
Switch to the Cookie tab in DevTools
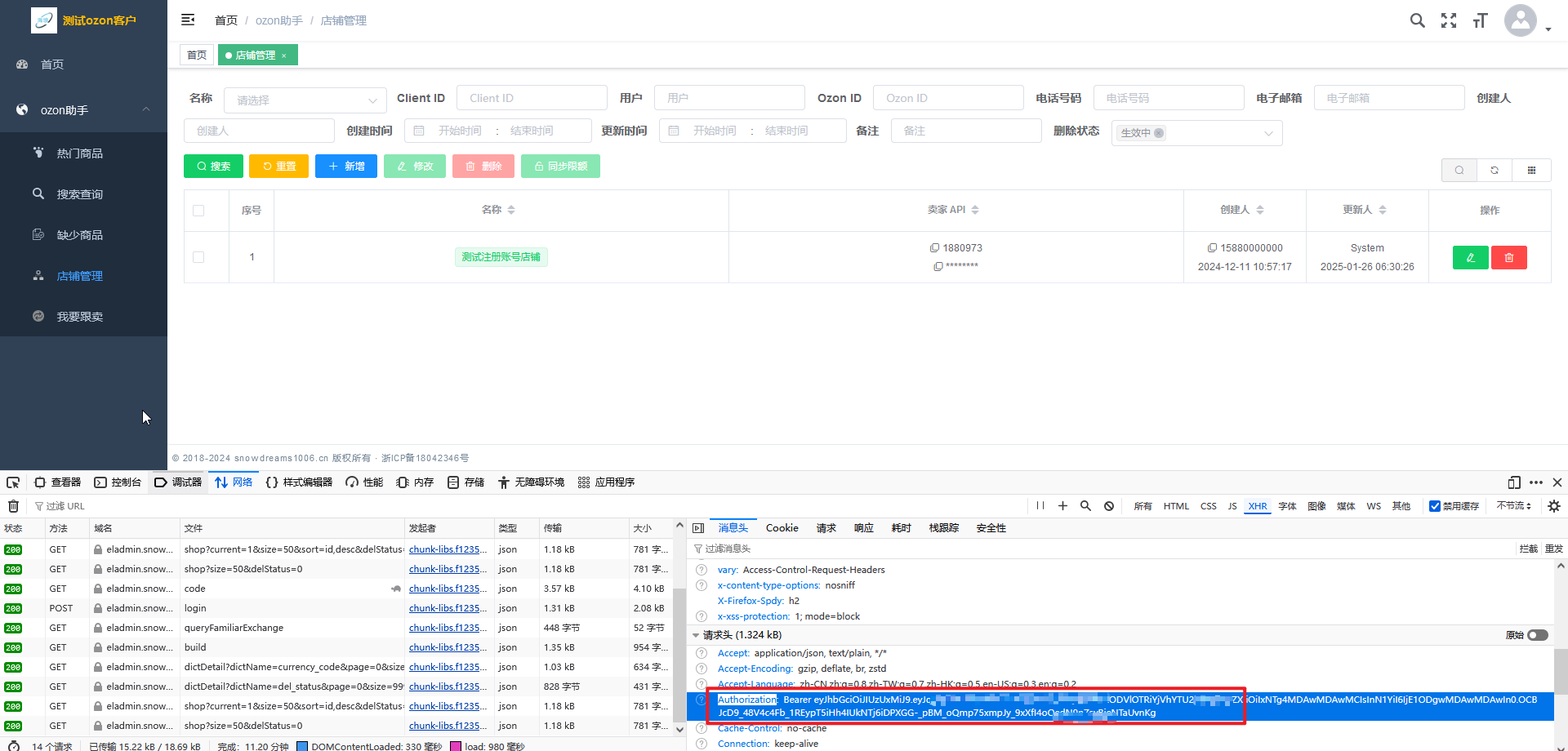coord(782,528)
